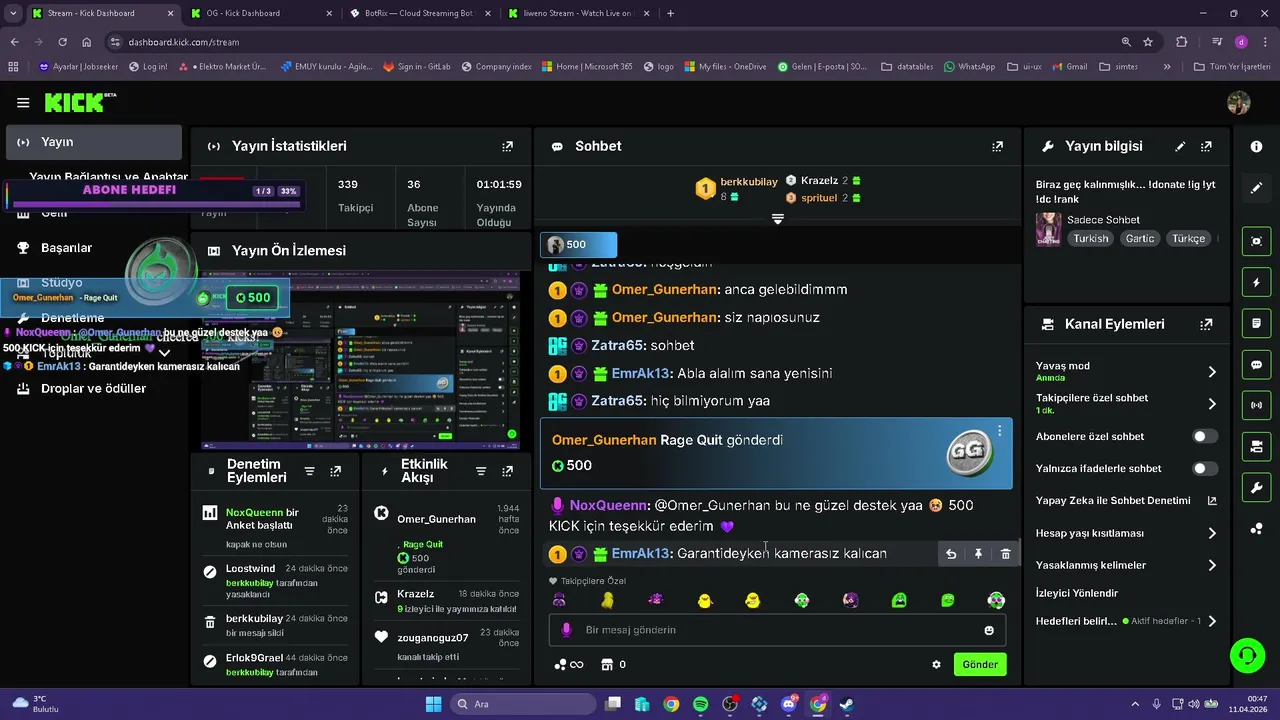1280x720 pixels.
Task: Open the green headset support button
Action: click(x=1247, y=656)
